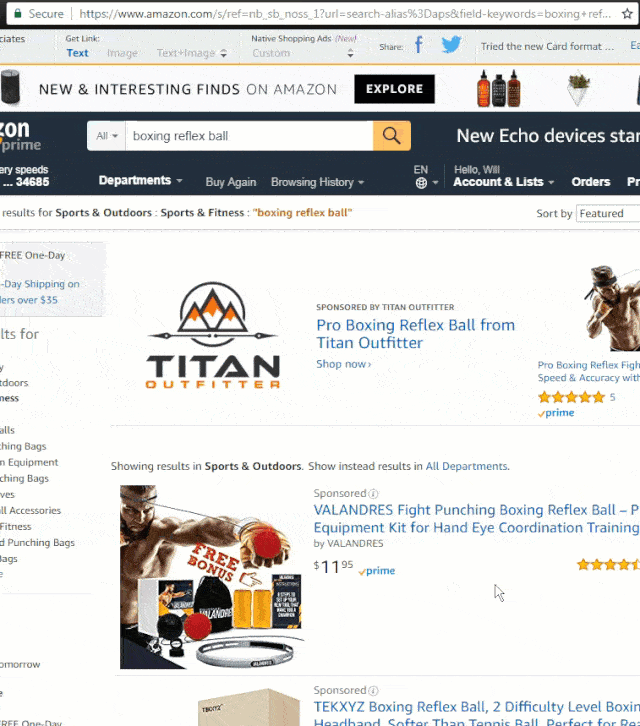Click the $11.95 price
The width and height of the screenshot is (640, 726).
pos(333,566)
